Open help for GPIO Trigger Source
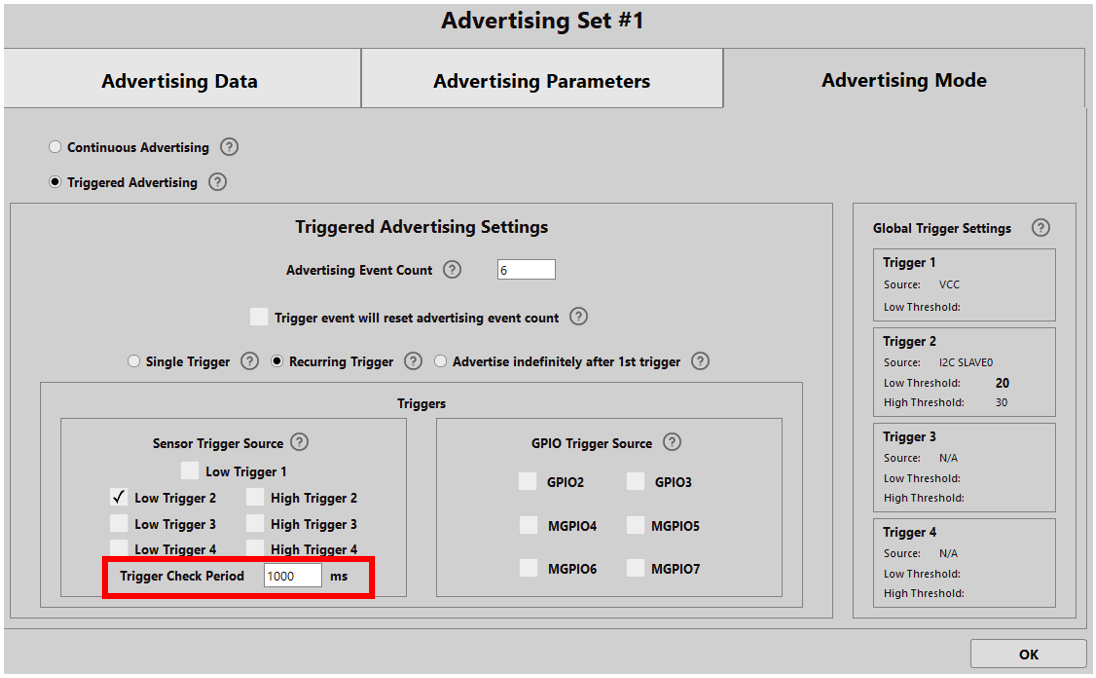This screenshot has width=1096, height=678. 672,442
